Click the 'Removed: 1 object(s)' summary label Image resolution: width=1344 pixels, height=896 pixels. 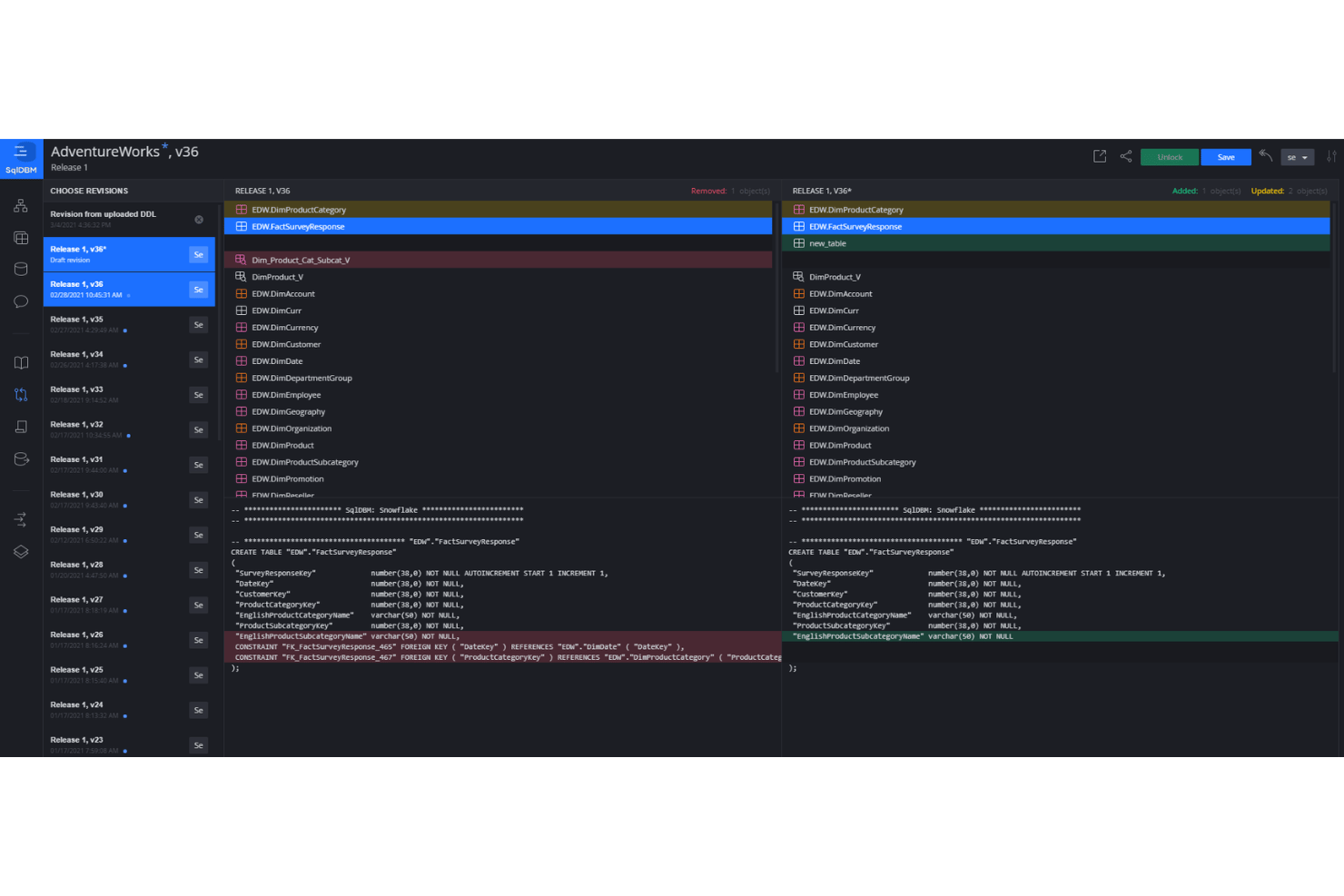coord(730,191)
